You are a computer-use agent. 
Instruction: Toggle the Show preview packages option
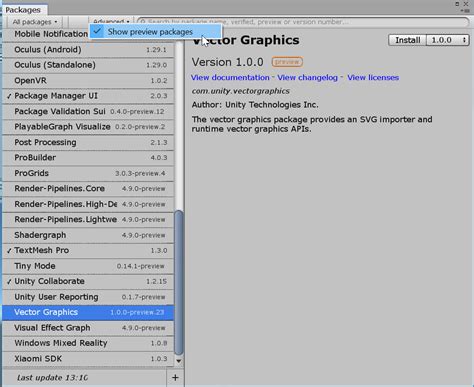155,32
